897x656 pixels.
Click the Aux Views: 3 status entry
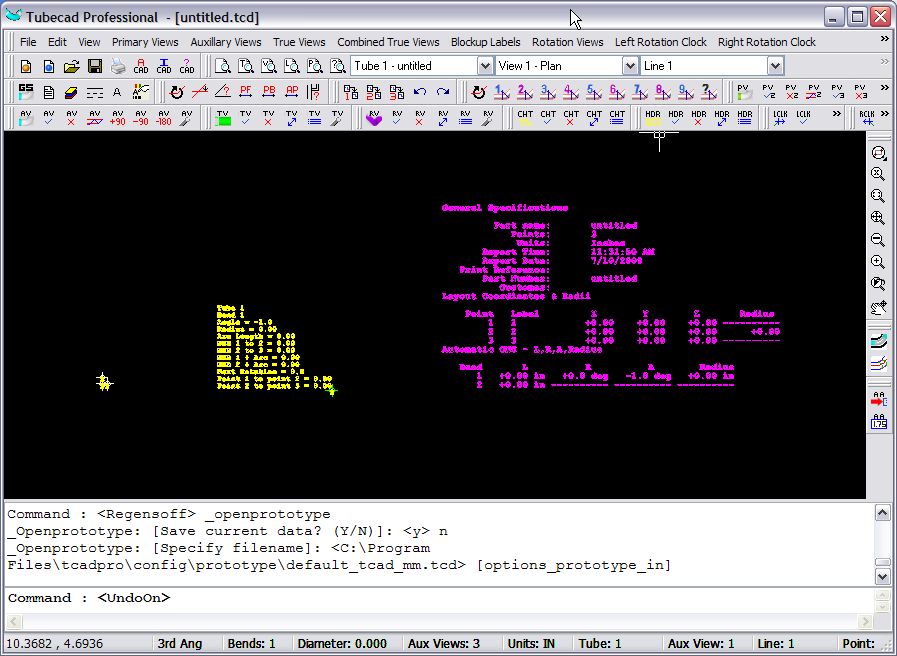[x=443, y=643]
